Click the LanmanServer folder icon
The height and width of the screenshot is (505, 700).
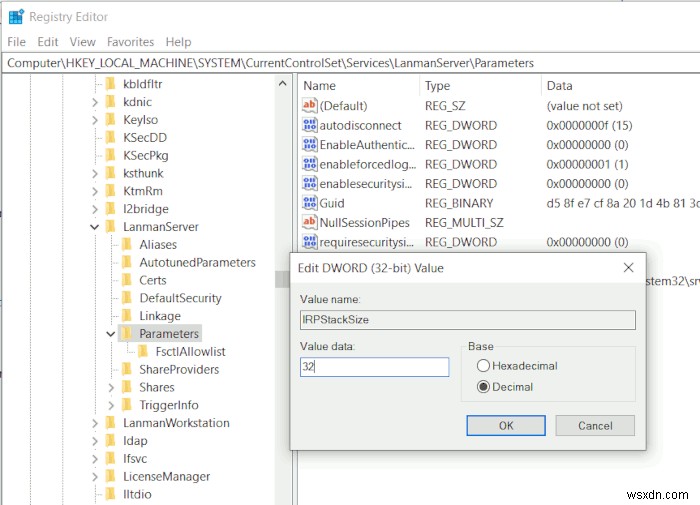coord(110,227)
